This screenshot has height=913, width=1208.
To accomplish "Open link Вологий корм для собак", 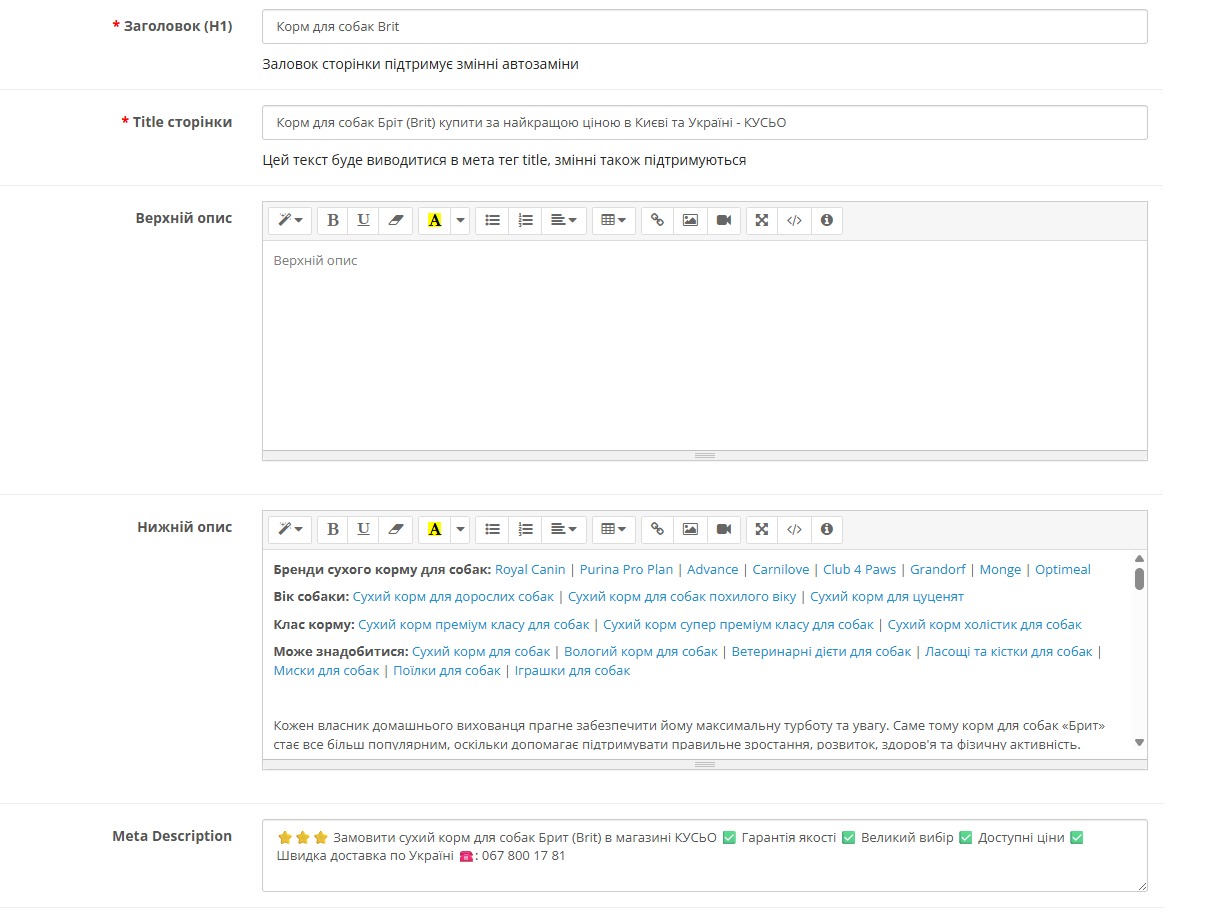I will pyautogui.click(x=641, y=652).
